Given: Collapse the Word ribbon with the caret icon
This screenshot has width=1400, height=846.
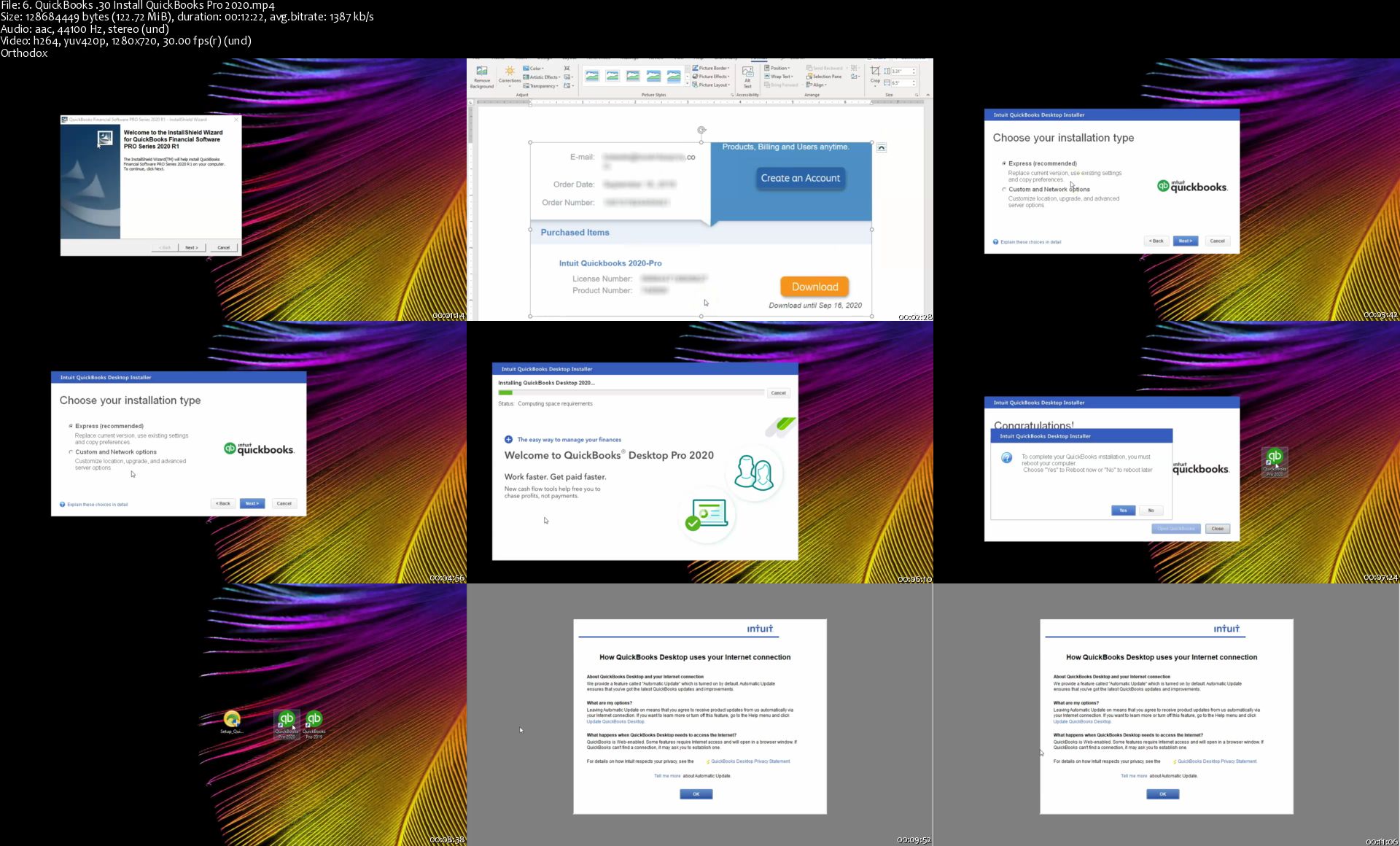Looking at the screenshot, I should click(x=927, y=95).
